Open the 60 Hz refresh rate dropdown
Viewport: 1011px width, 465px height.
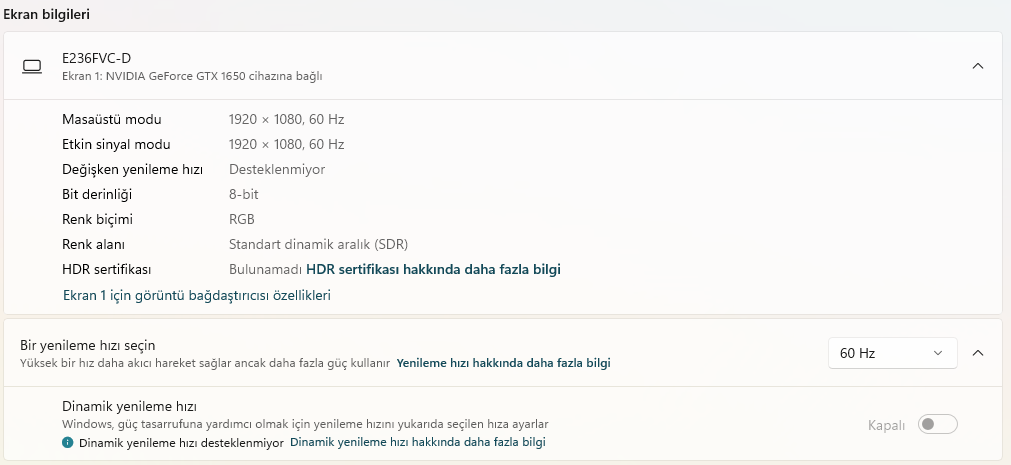coord(892,353)
